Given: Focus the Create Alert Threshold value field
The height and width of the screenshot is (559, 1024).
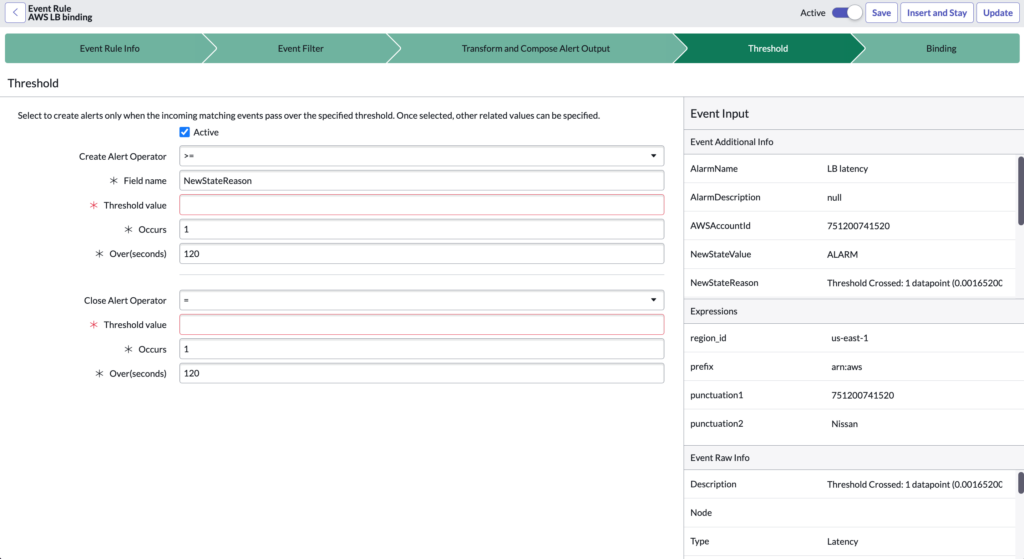Looking at the screenshot, I should [x=421, y=205].
